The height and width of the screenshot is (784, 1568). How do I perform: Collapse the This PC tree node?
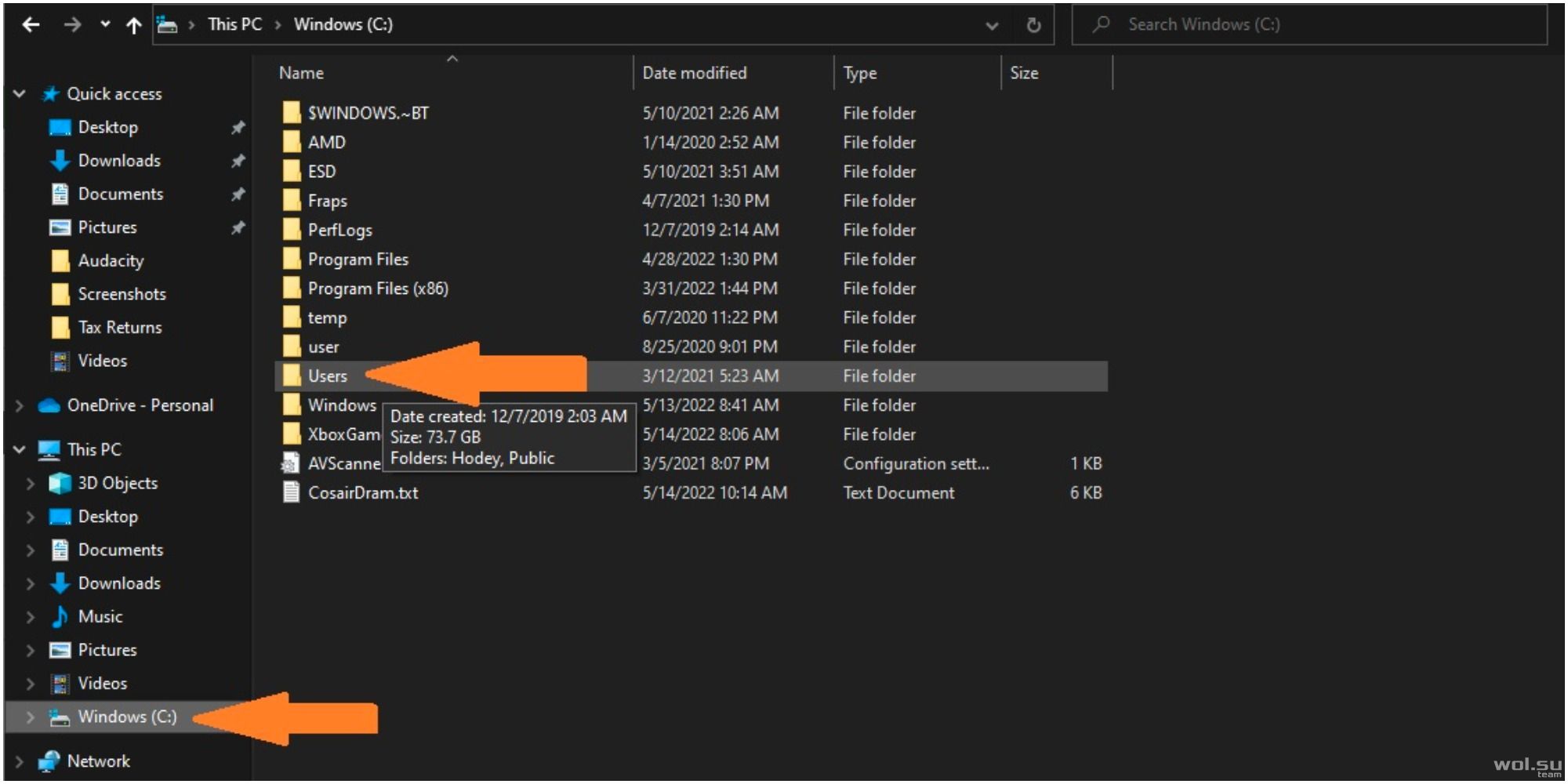click(x=20, y=449)
